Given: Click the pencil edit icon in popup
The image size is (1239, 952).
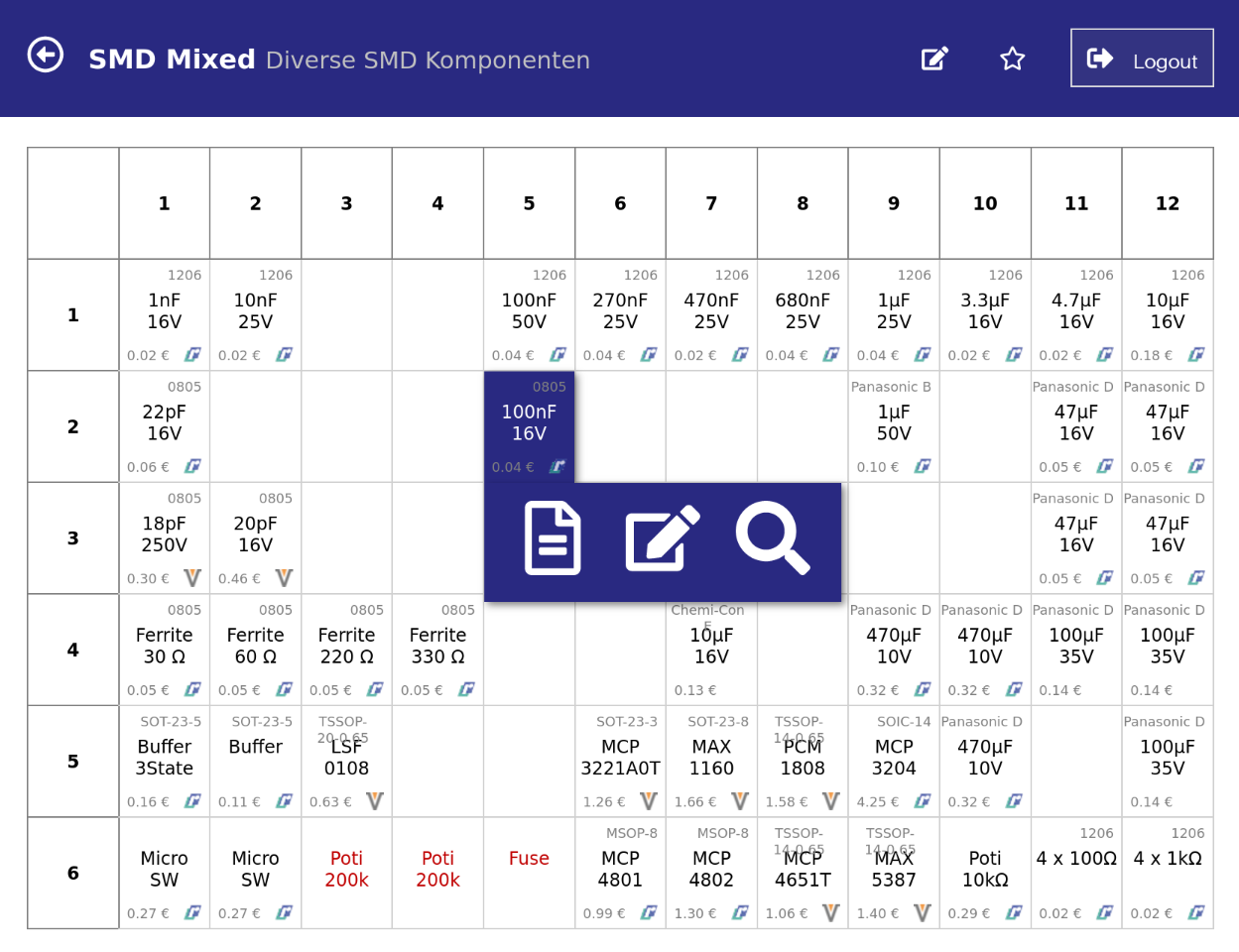Looking at the screenshot, I should tap(663, 538).
